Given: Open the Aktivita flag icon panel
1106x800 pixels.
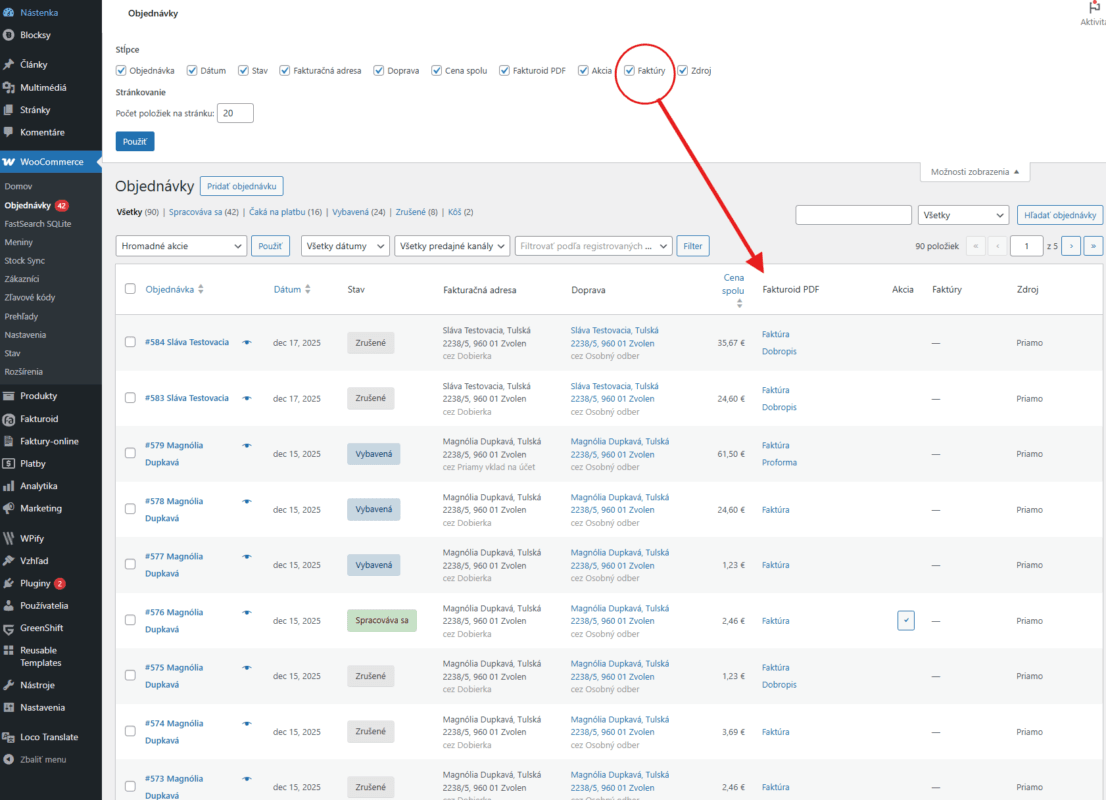Looking at the screenshot, I should point(1094,8).
